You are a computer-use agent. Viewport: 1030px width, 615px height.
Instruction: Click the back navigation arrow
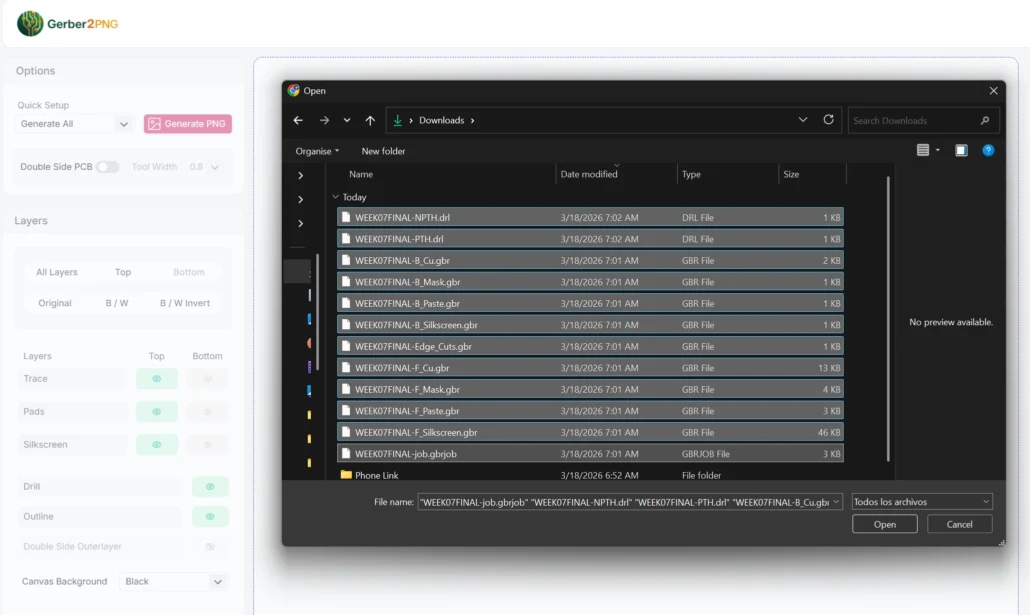[x=297, y=119]
